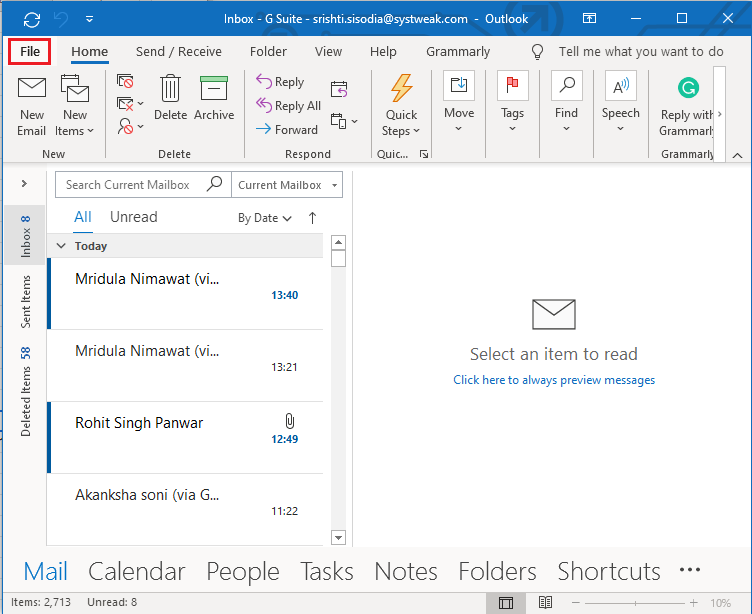The height and width of the screenshot is (614, 752).
Task: Open the Current Mailbox scope dropdown
Action: 287,185
